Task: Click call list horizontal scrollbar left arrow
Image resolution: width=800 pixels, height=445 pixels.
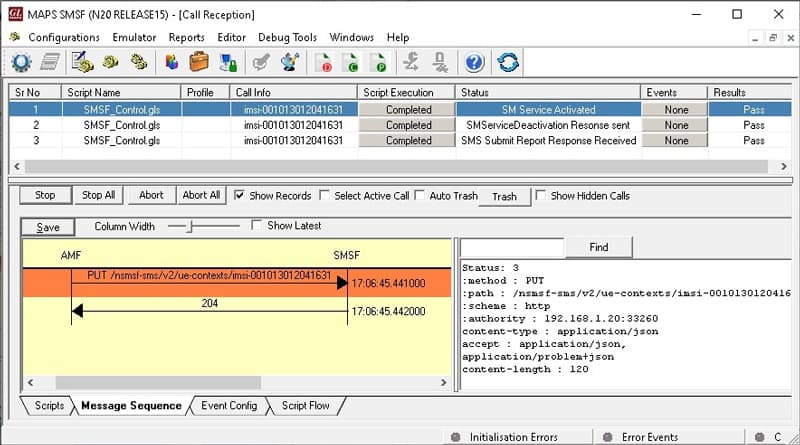Action: tap(17, 166)
